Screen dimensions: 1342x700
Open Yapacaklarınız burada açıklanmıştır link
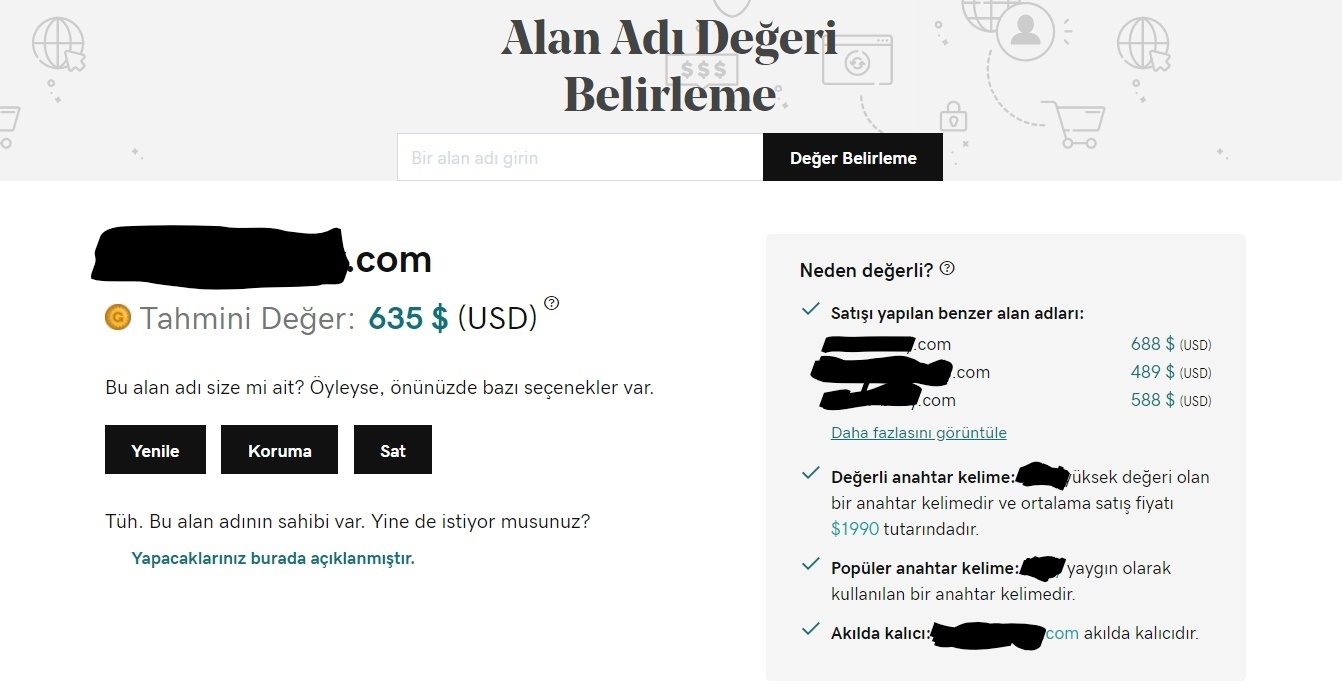pyautogui.click(x=273, y=558)
